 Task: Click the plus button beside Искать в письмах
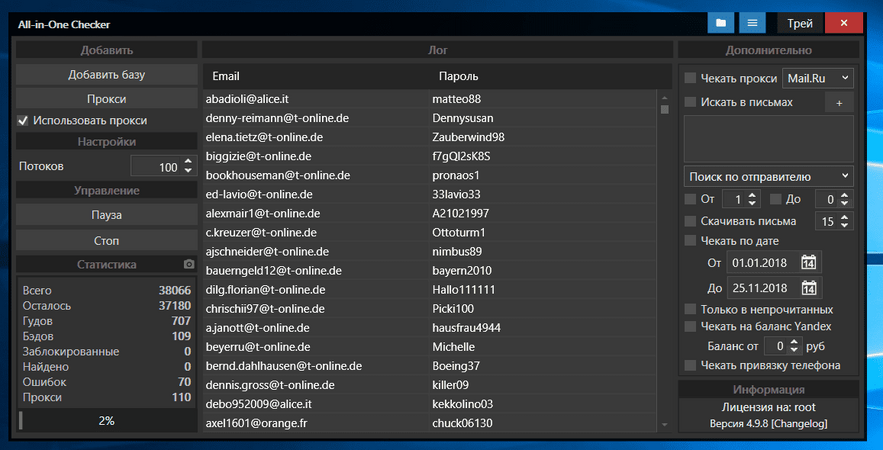click(x=838, y=102)
